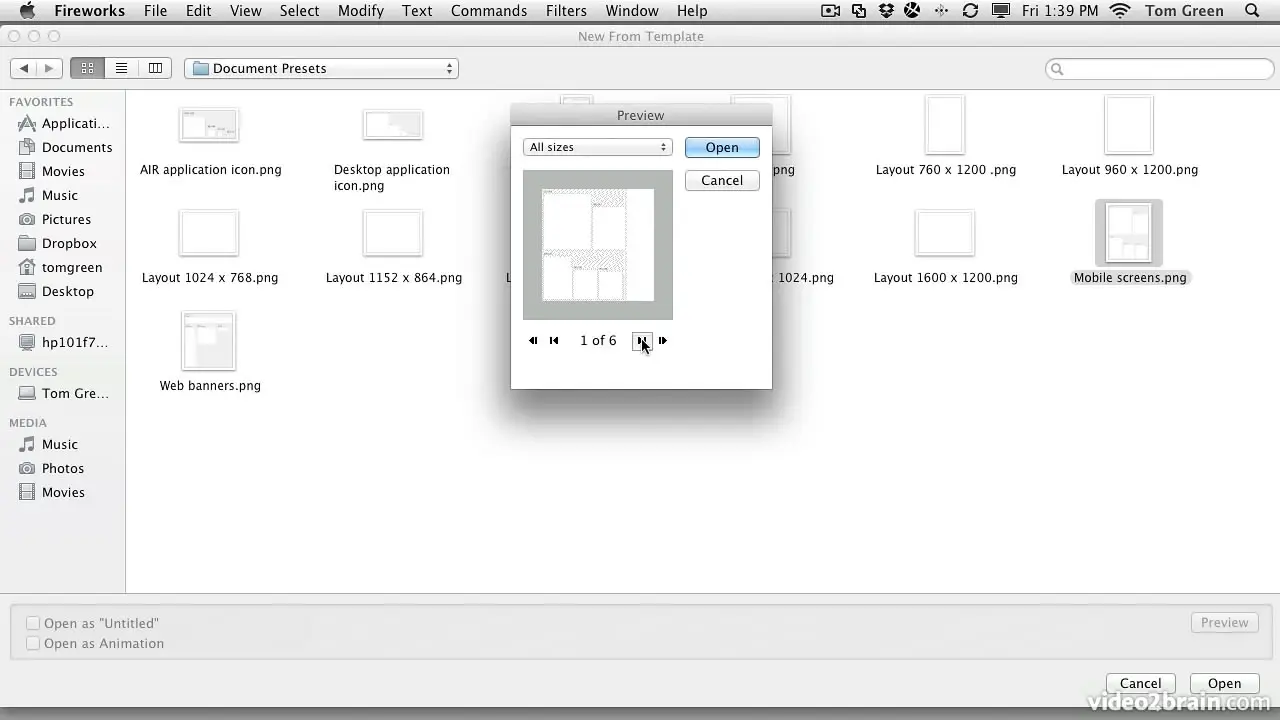The height and width of the screenshot is (720, 1280).
Task: Click Open at bottom of file dialog
Action: [x=1224, y=683]
